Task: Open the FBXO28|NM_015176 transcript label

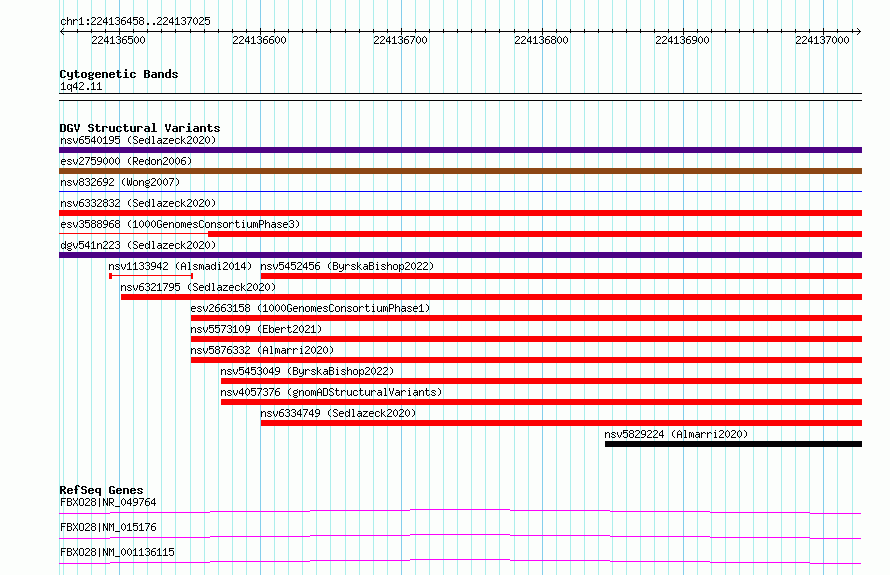Action: [108, 527]
